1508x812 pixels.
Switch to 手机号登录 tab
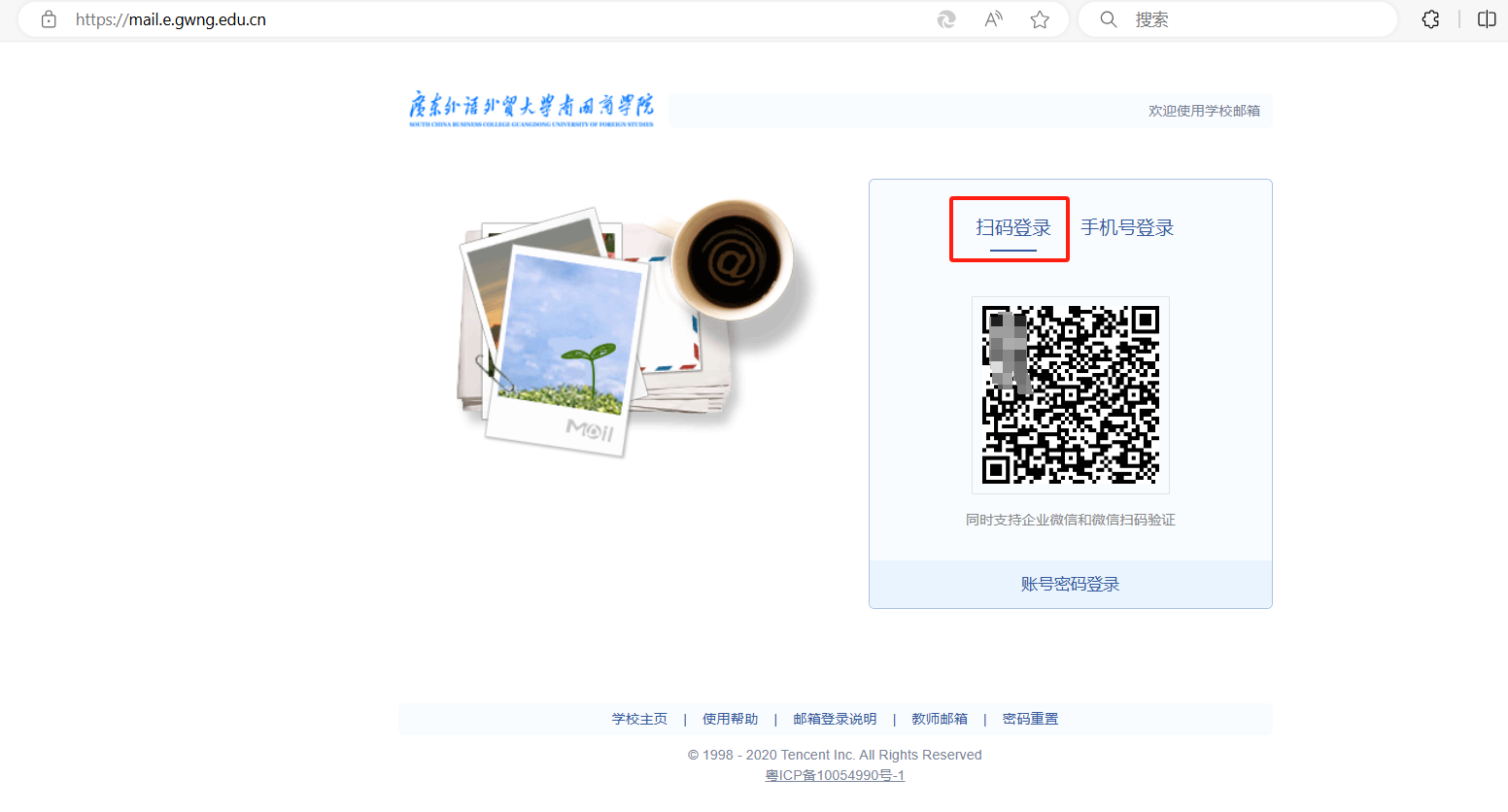tap(1127, 227)
